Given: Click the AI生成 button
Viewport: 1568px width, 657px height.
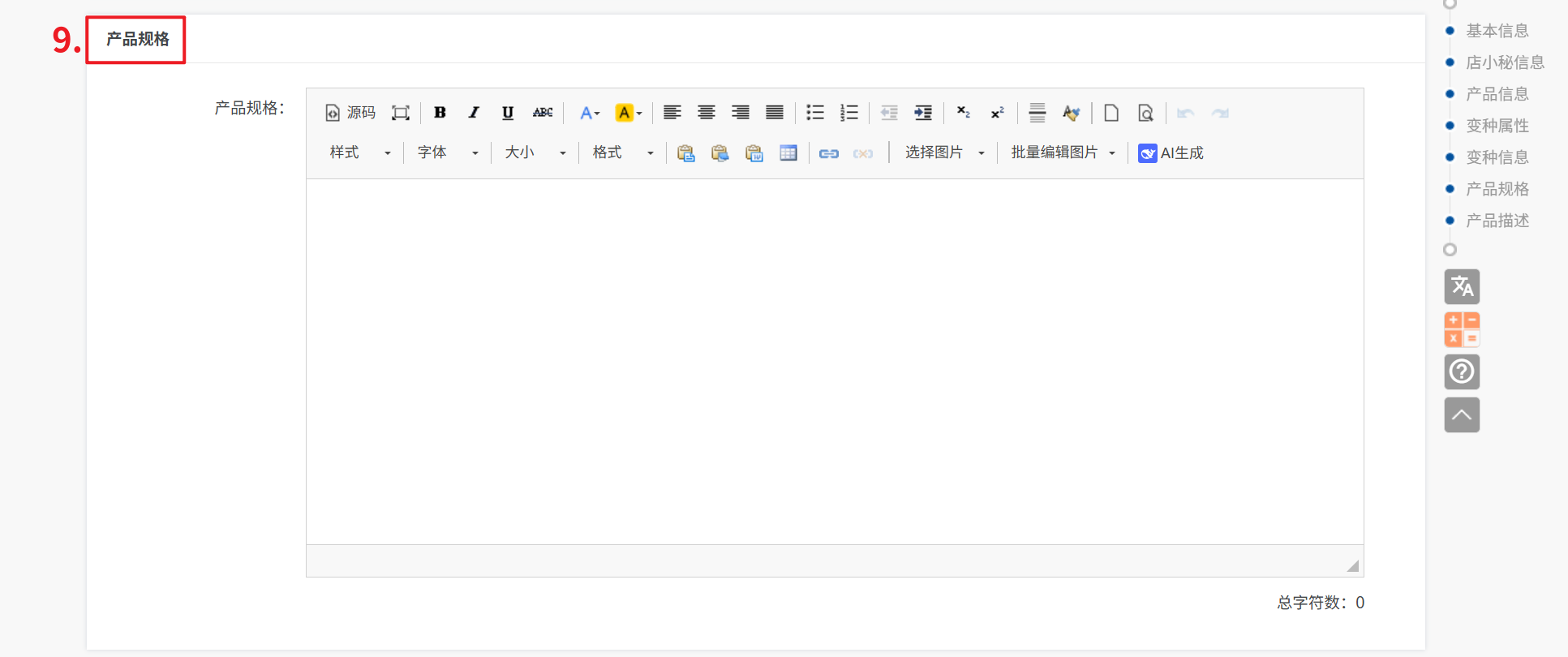Looking at the screenshot, I should (x=1171, y=153).
